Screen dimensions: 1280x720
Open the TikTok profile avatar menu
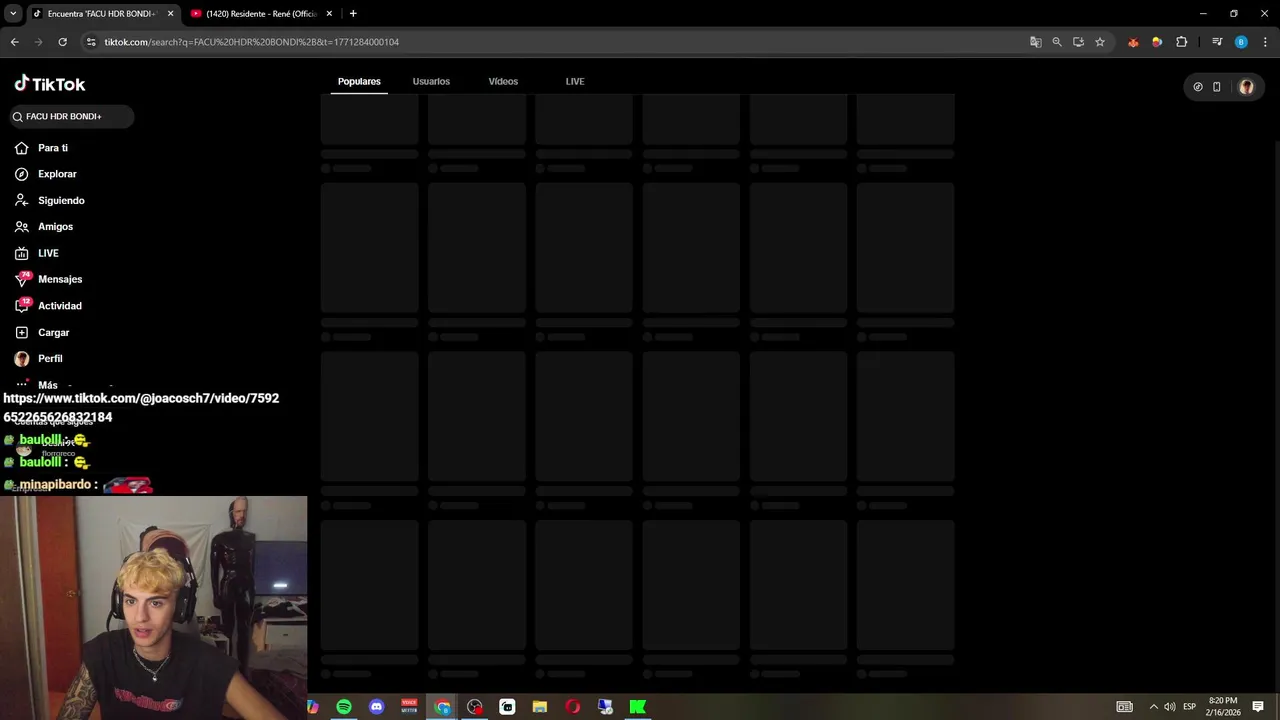1246,87
